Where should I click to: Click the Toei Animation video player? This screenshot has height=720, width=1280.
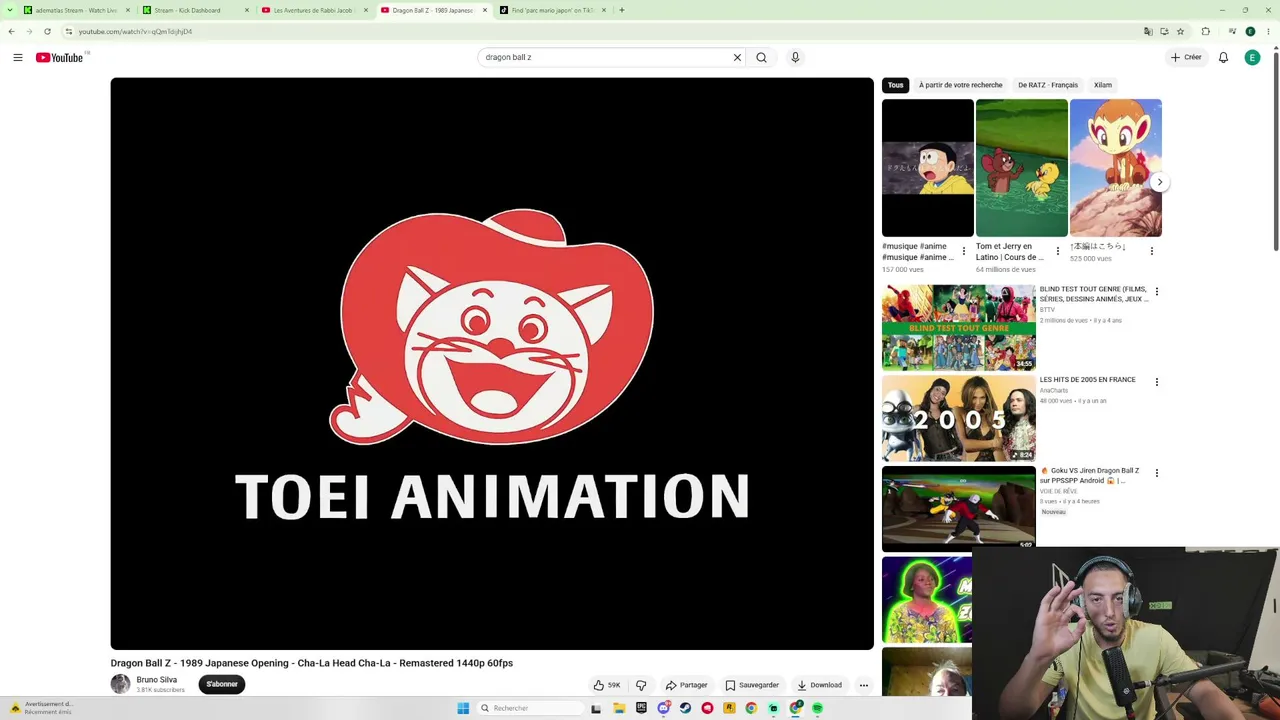tap(492, 364)
